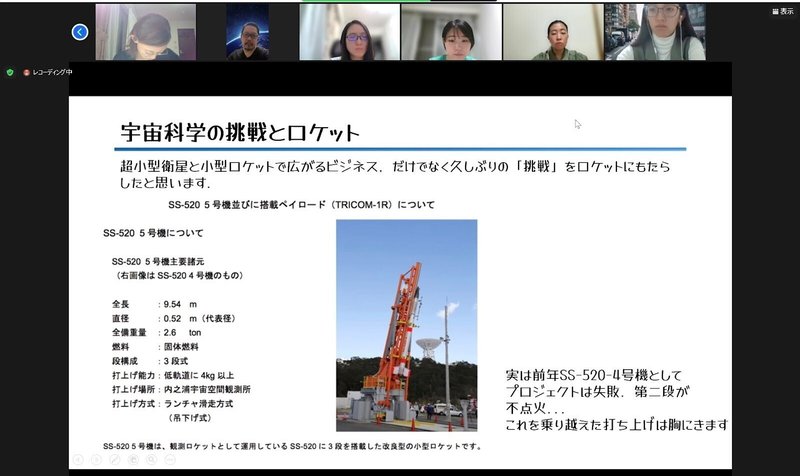Image resolution: width=800 pixels, height=476 pixels.
Task: Click the レコーディング中 recording status label
Action: point(52,72)
